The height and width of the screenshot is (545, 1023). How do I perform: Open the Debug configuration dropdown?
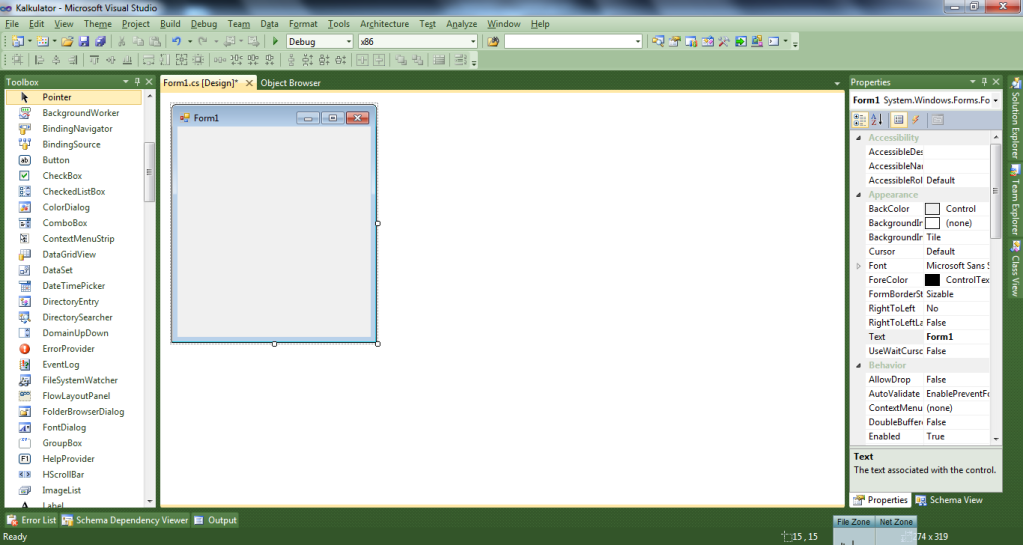click(348, 41)
